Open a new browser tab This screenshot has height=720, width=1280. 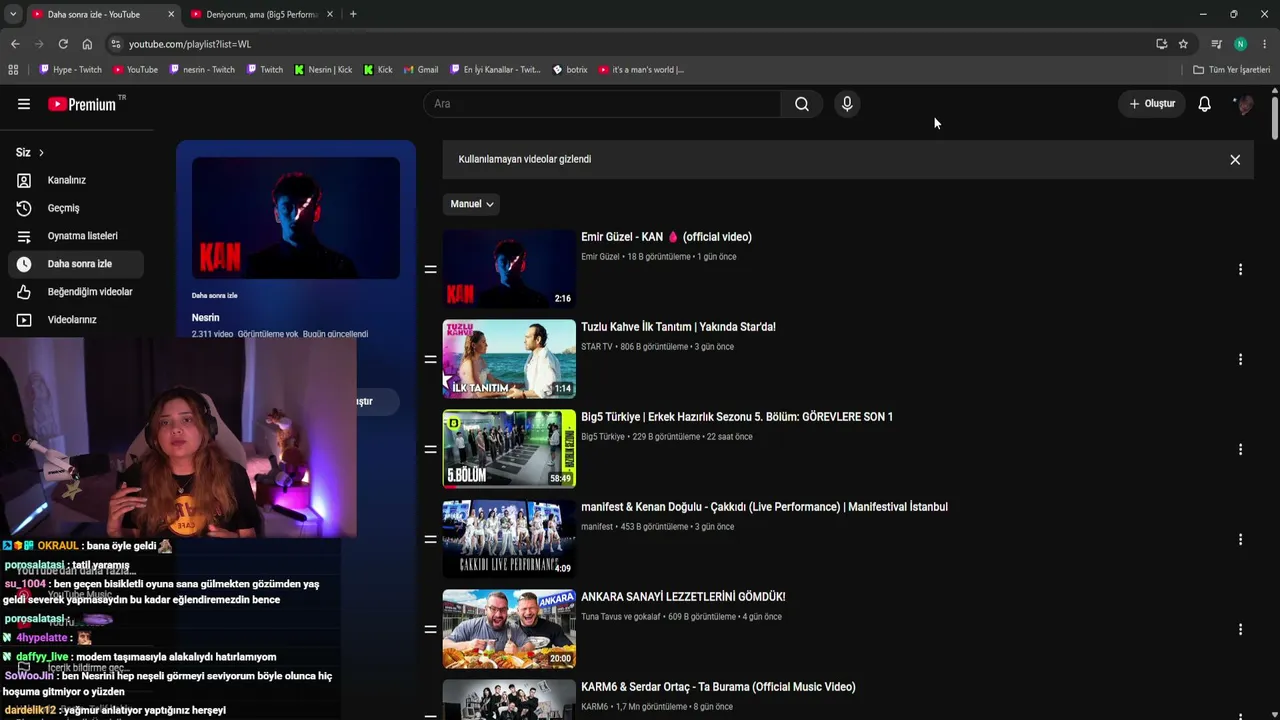tap(353, 14)
